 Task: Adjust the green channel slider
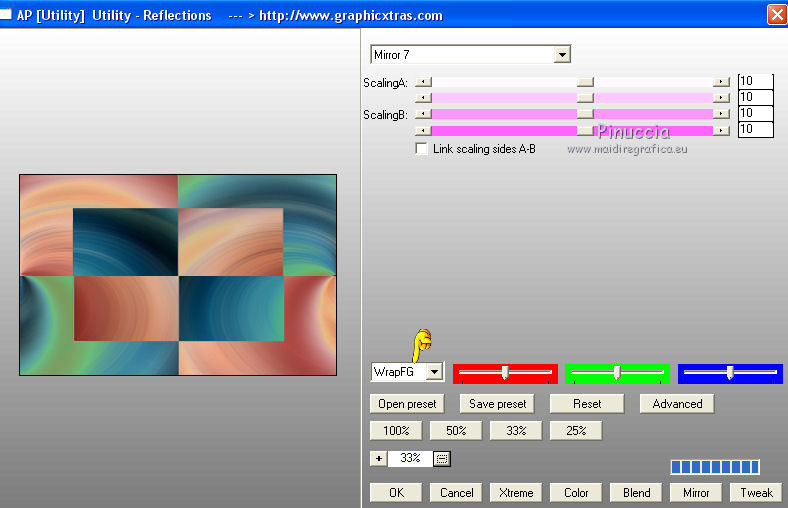pos(617,373)
